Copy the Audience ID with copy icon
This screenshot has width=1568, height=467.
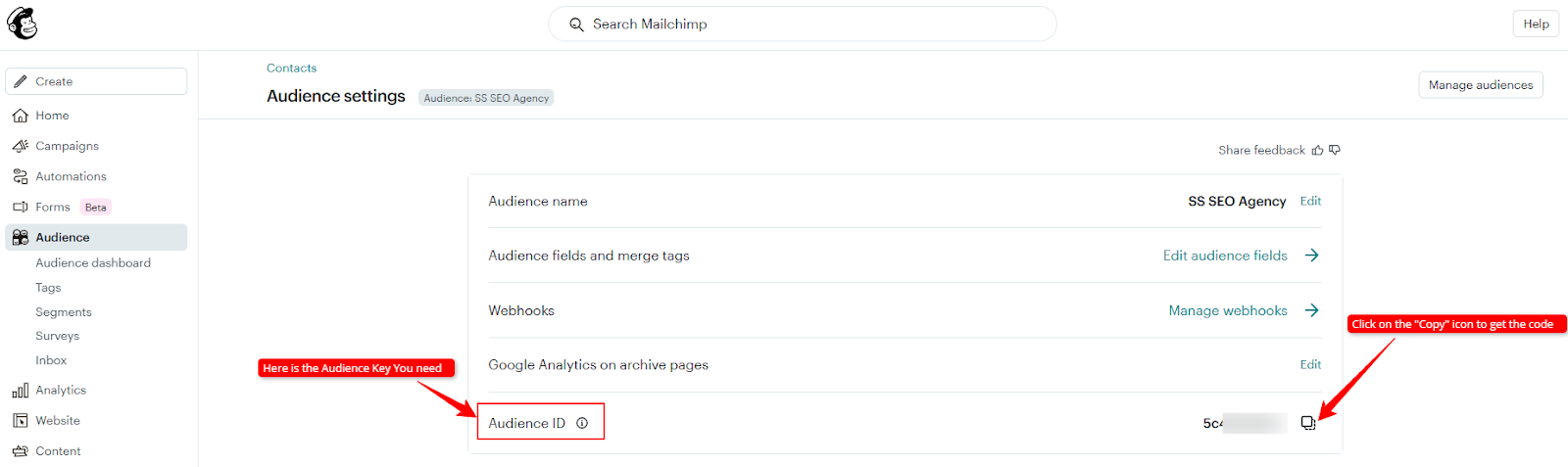click(x=1308, y=423)
